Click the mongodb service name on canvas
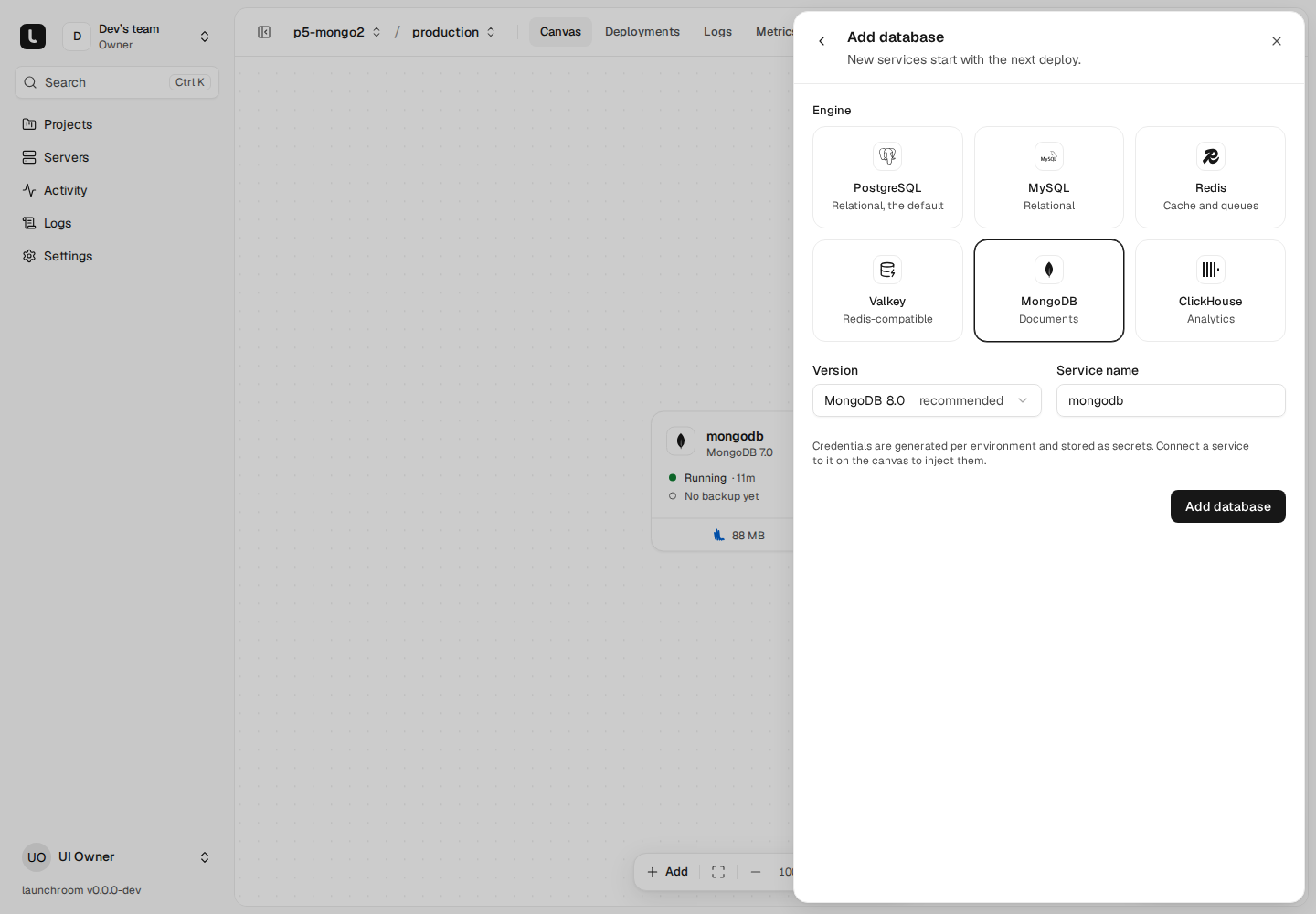This screenshot has width=1316, height=914. point(735,436)
